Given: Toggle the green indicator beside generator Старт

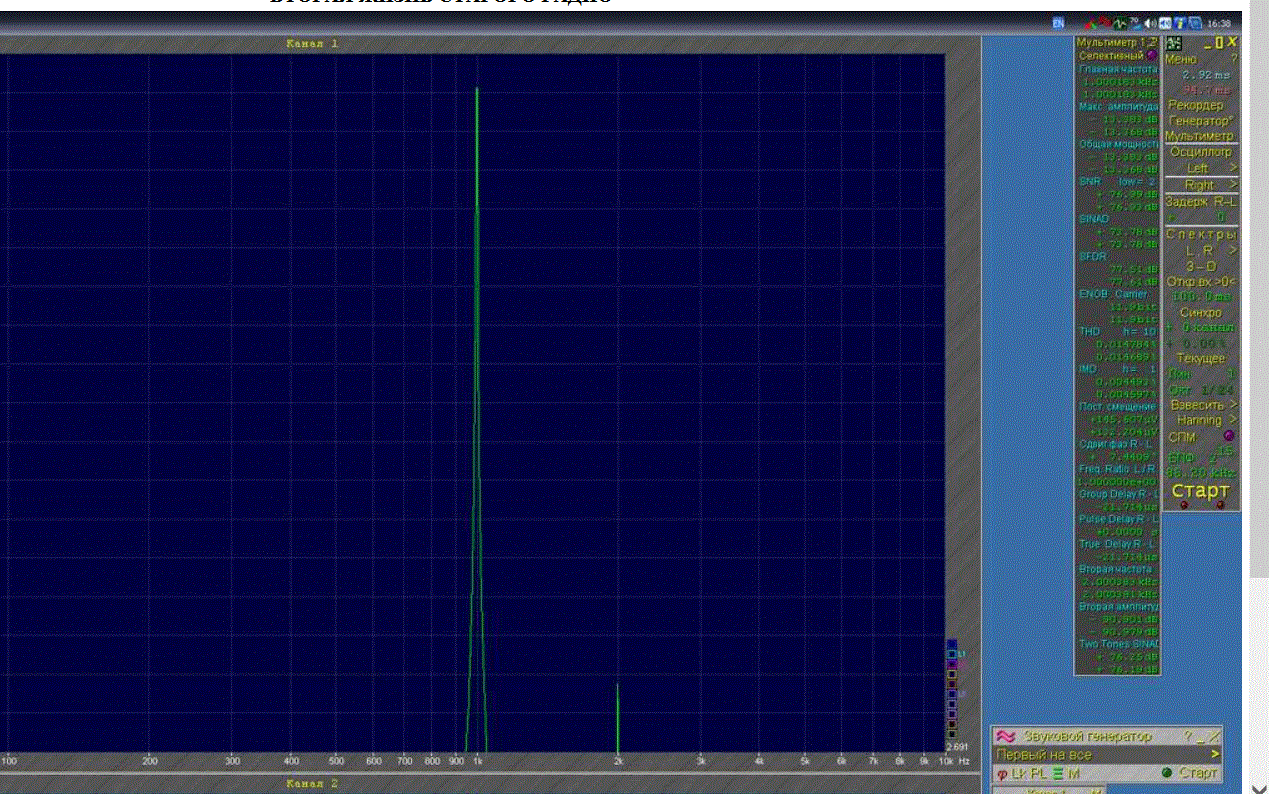Looking at the screenshot, I should [x=1166, y=773].
